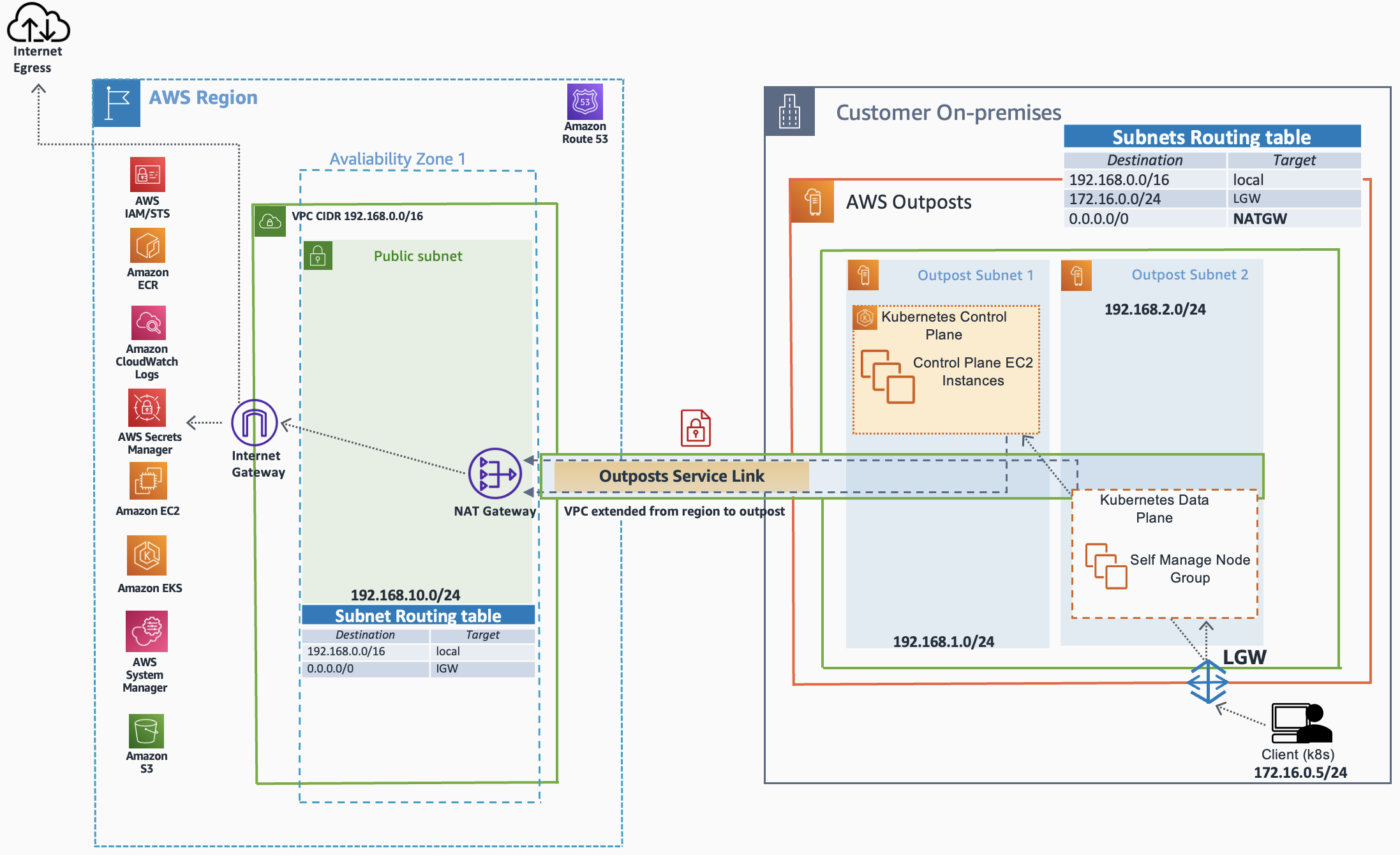1400x855 pixels.
Task: Select the AWS System Manager icon
Action: [147, 631]
